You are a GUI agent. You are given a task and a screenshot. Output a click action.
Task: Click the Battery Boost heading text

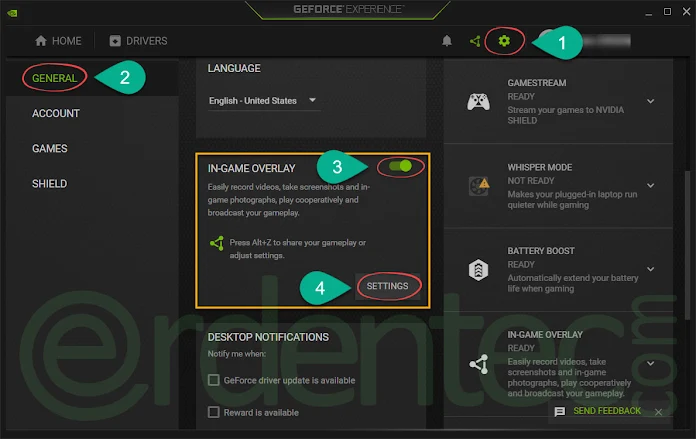(x=541, y=251)
